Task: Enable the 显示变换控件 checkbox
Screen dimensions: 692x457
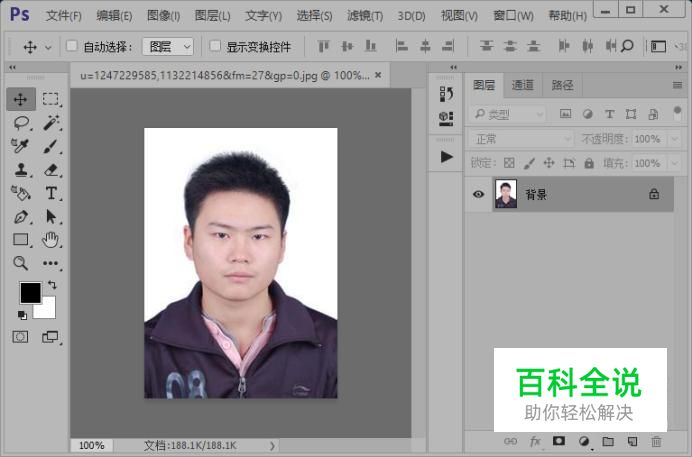Action: pyautogui.click(x=215, y=45)
